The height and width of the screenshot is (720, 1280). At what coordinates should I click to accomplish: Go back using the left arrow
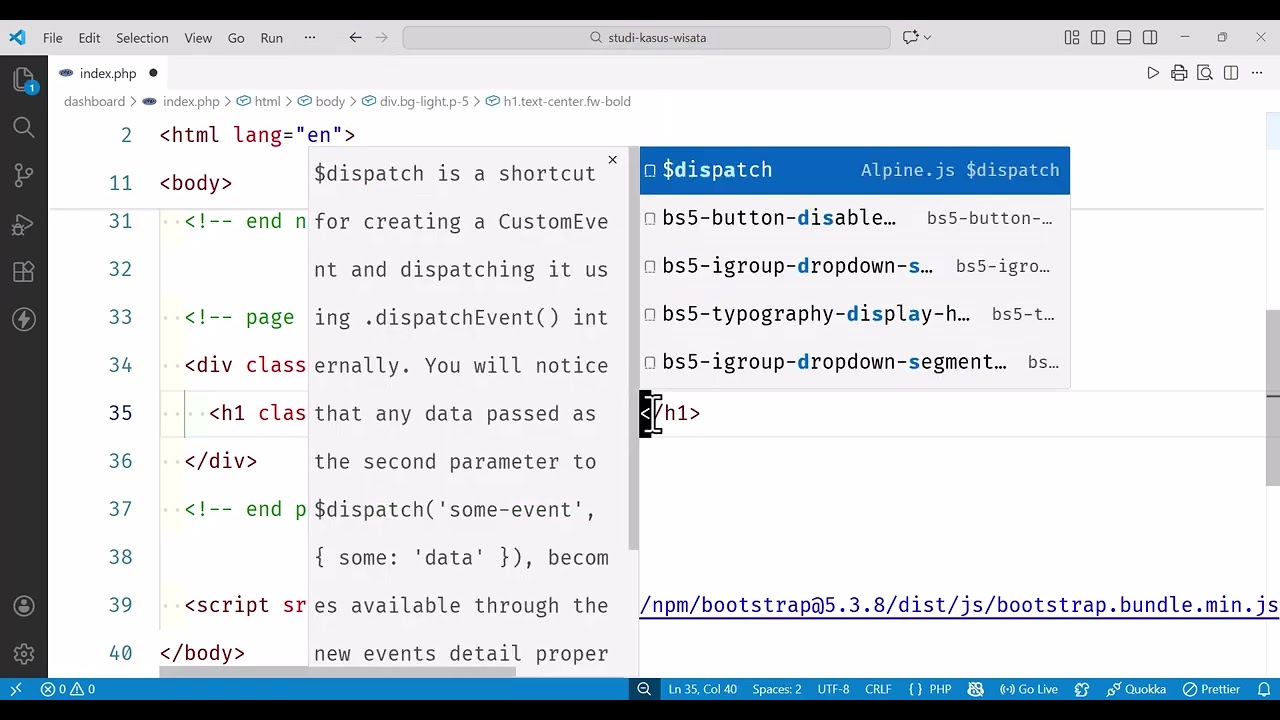[x=355, y=37]
